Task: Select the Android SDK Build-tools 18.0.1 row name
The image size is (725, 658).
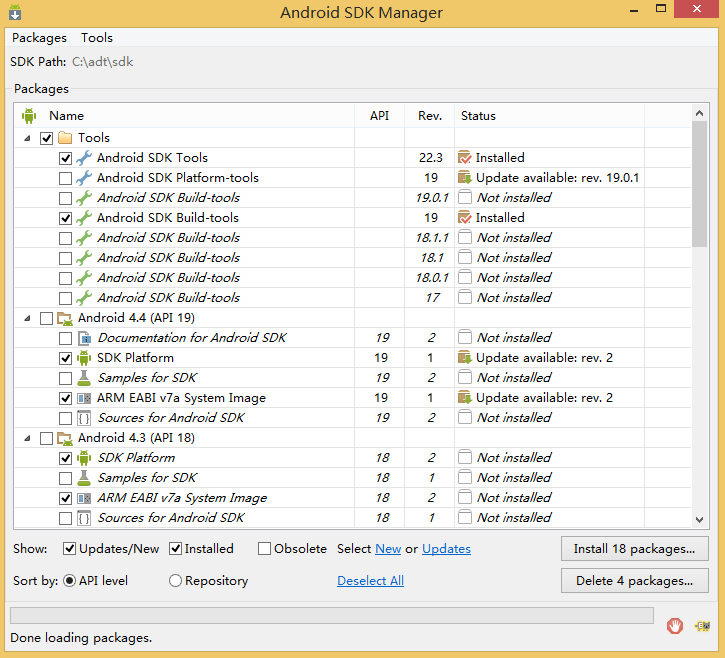Action: (169, 277)
